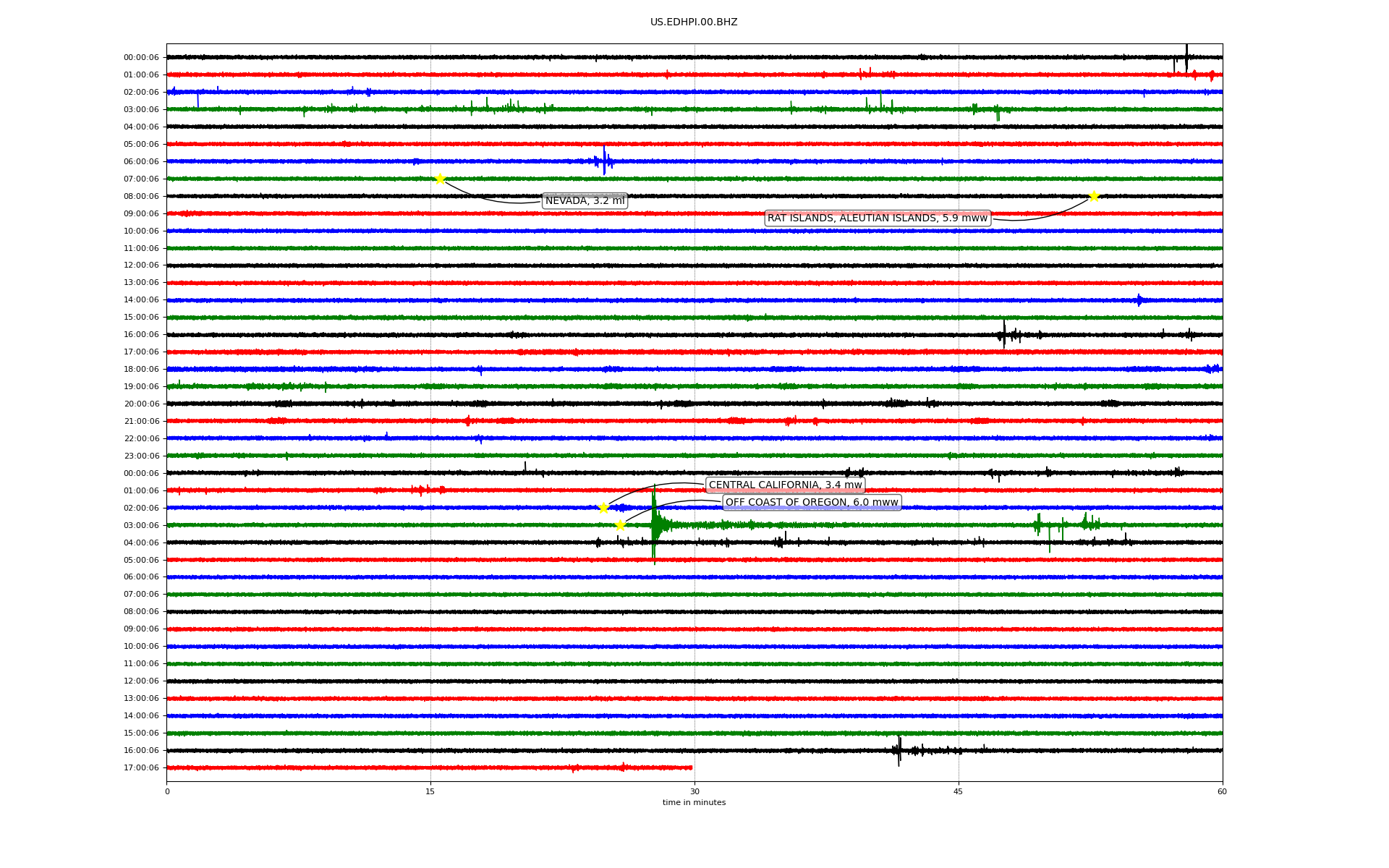Screen dimensions: 1389x868
Task: Click the CENTRAL CALIFORNIA, 3.4 mw label
Action: pos(785,485)
